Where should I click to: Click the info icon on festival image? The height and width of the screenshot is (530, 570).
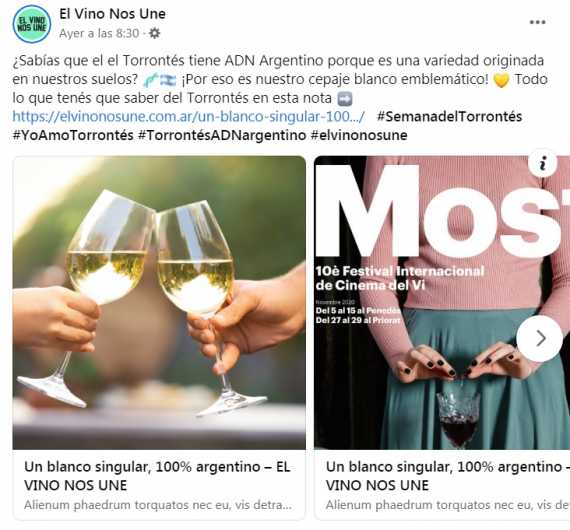[x=543, y=163]
